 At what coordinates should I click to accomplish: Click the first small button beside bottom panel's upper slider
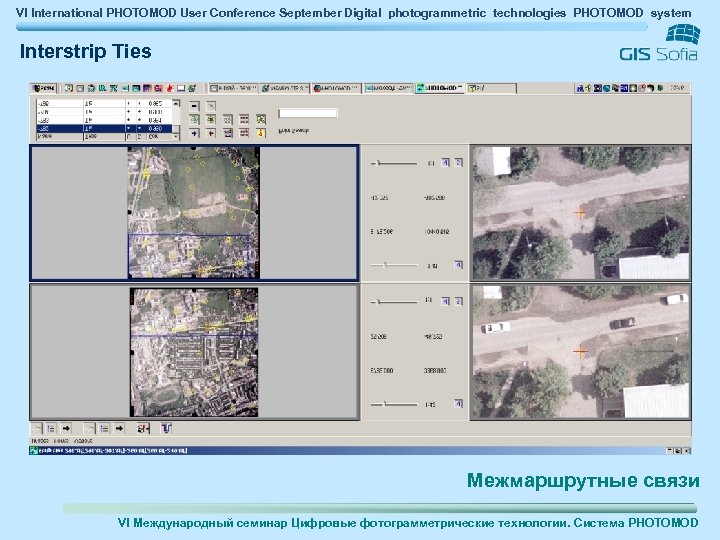445,301
